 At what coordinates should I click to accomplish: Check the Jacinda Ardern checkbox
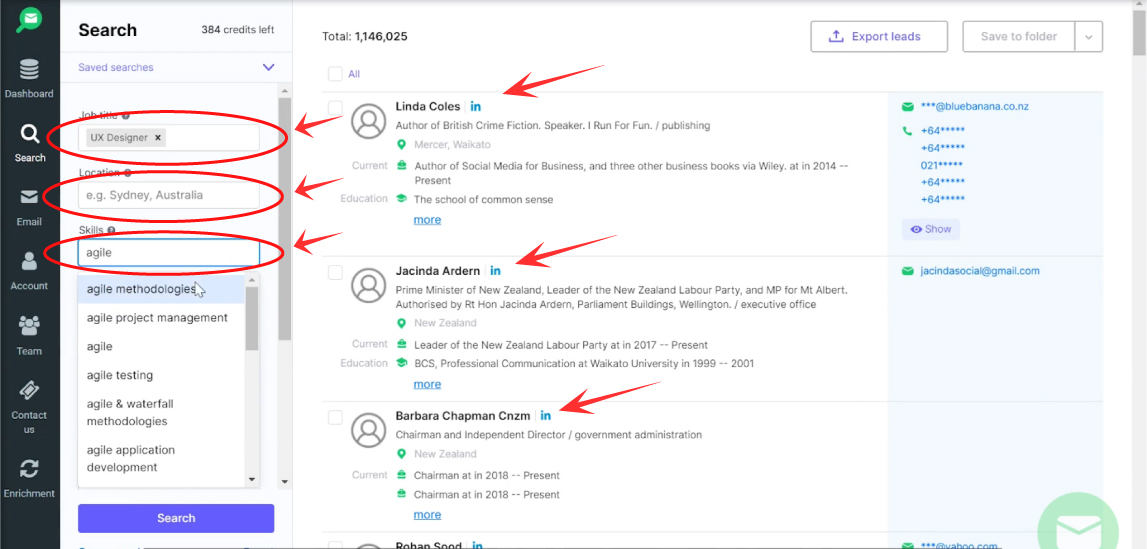point(335,273)
